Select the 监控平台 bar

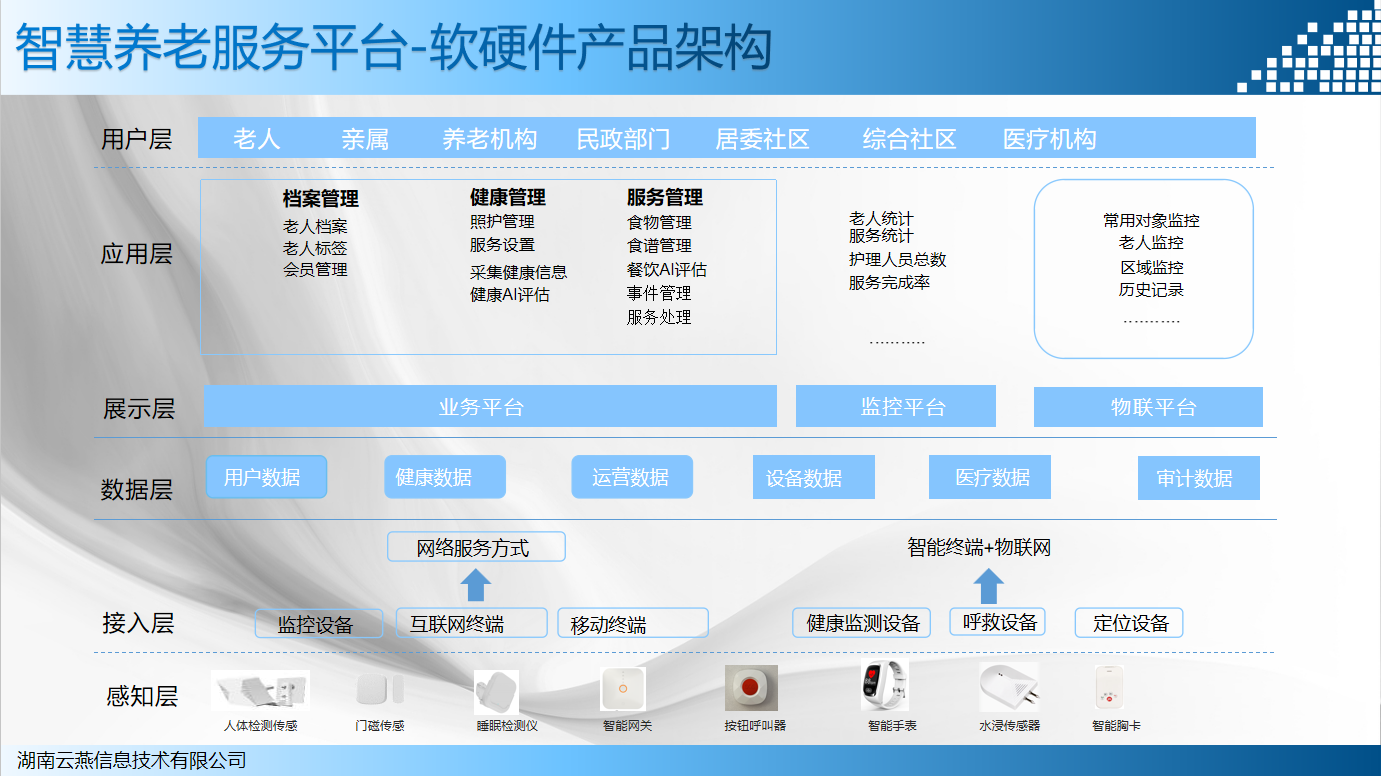896,406
